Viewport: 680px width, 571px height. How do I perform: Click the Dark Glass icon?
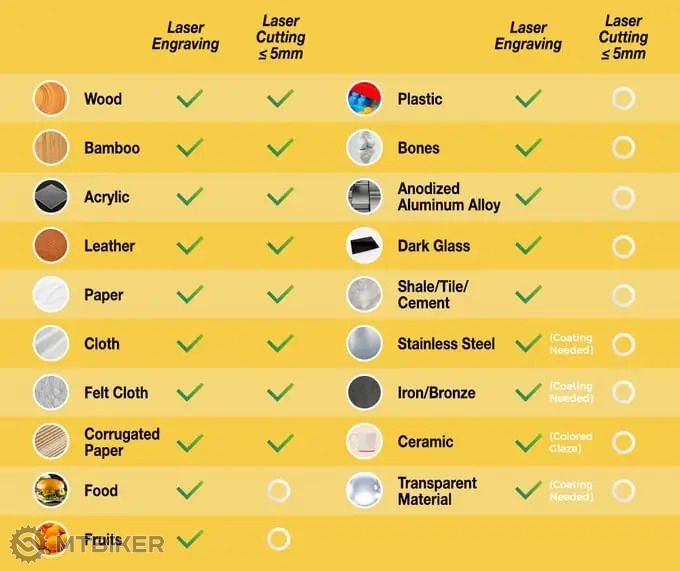pos(364,246)
